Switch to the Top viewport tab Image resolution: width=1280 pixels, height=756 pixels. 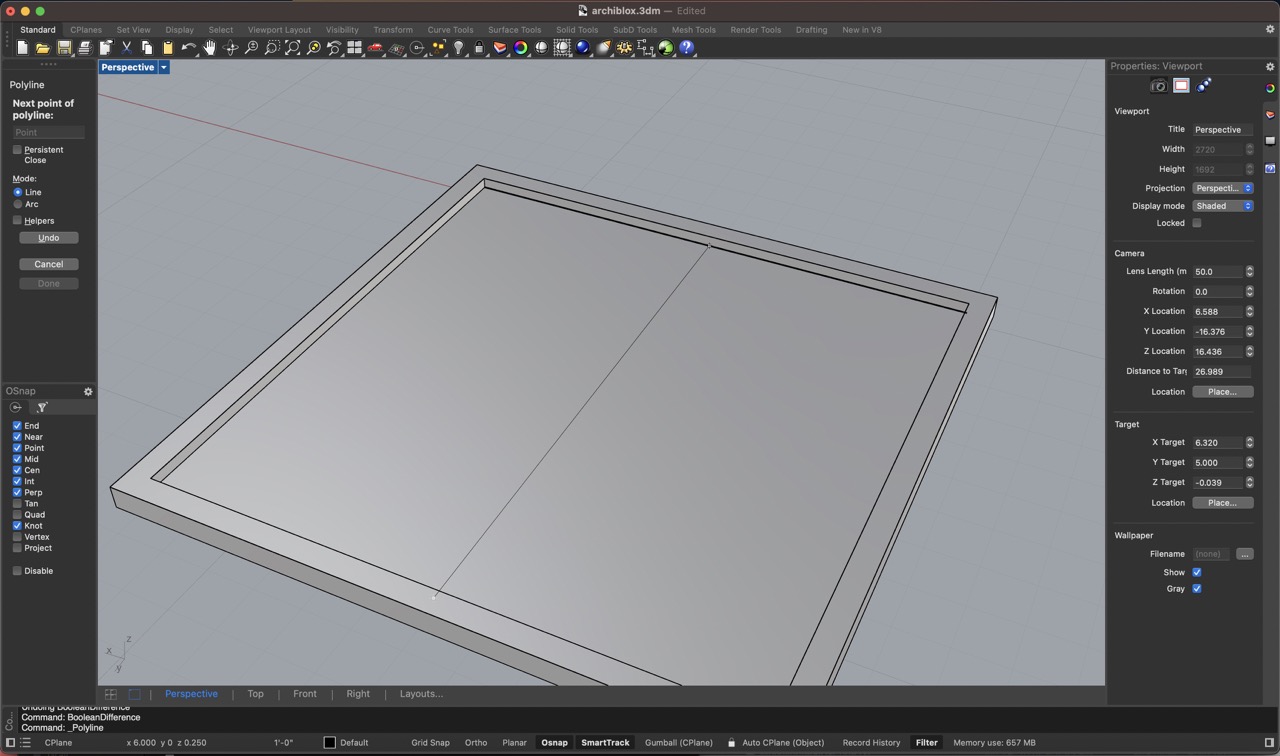[255, 694]
